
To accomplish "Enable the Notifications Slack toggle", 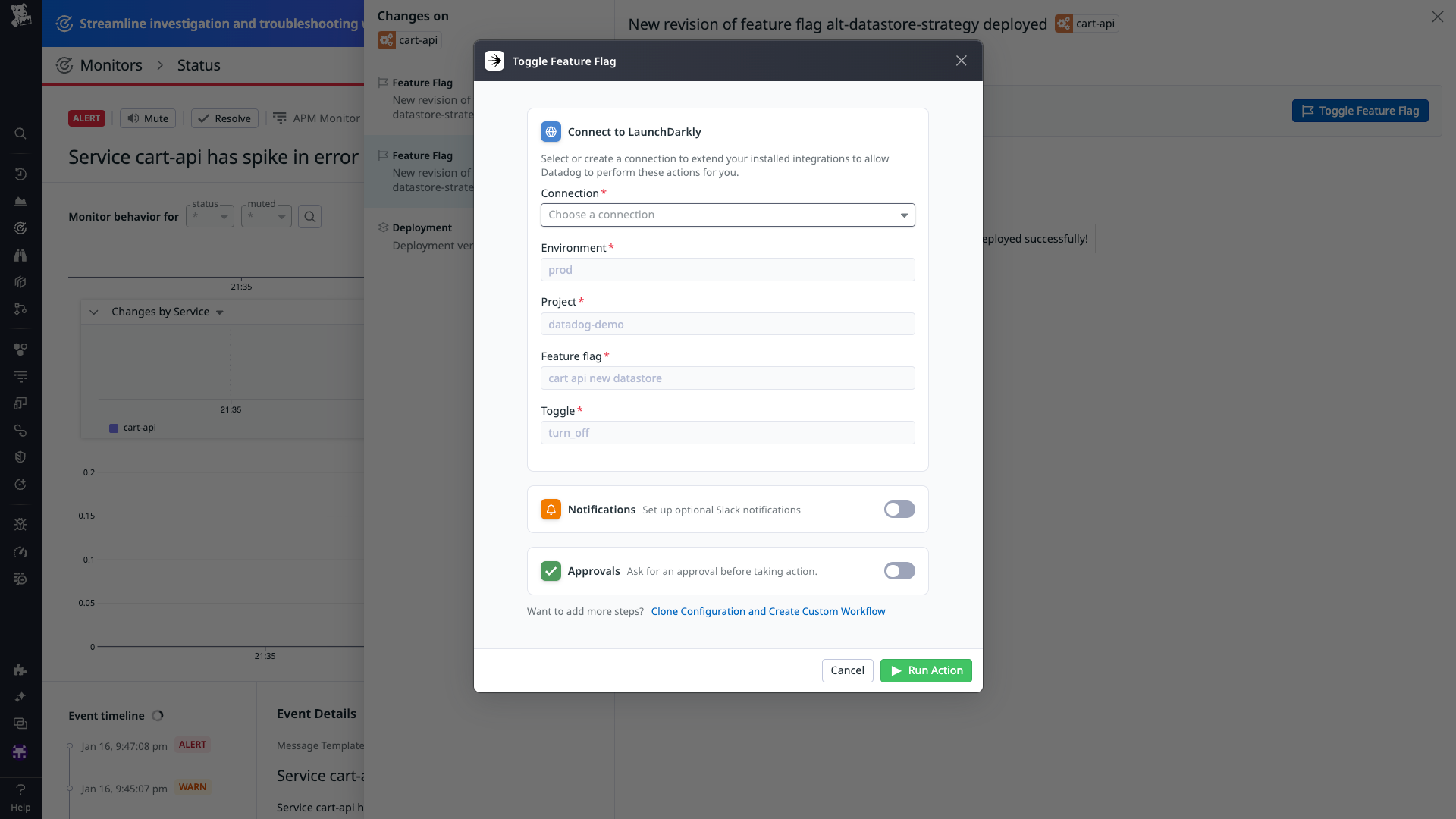I will click(x=899, y=509).
